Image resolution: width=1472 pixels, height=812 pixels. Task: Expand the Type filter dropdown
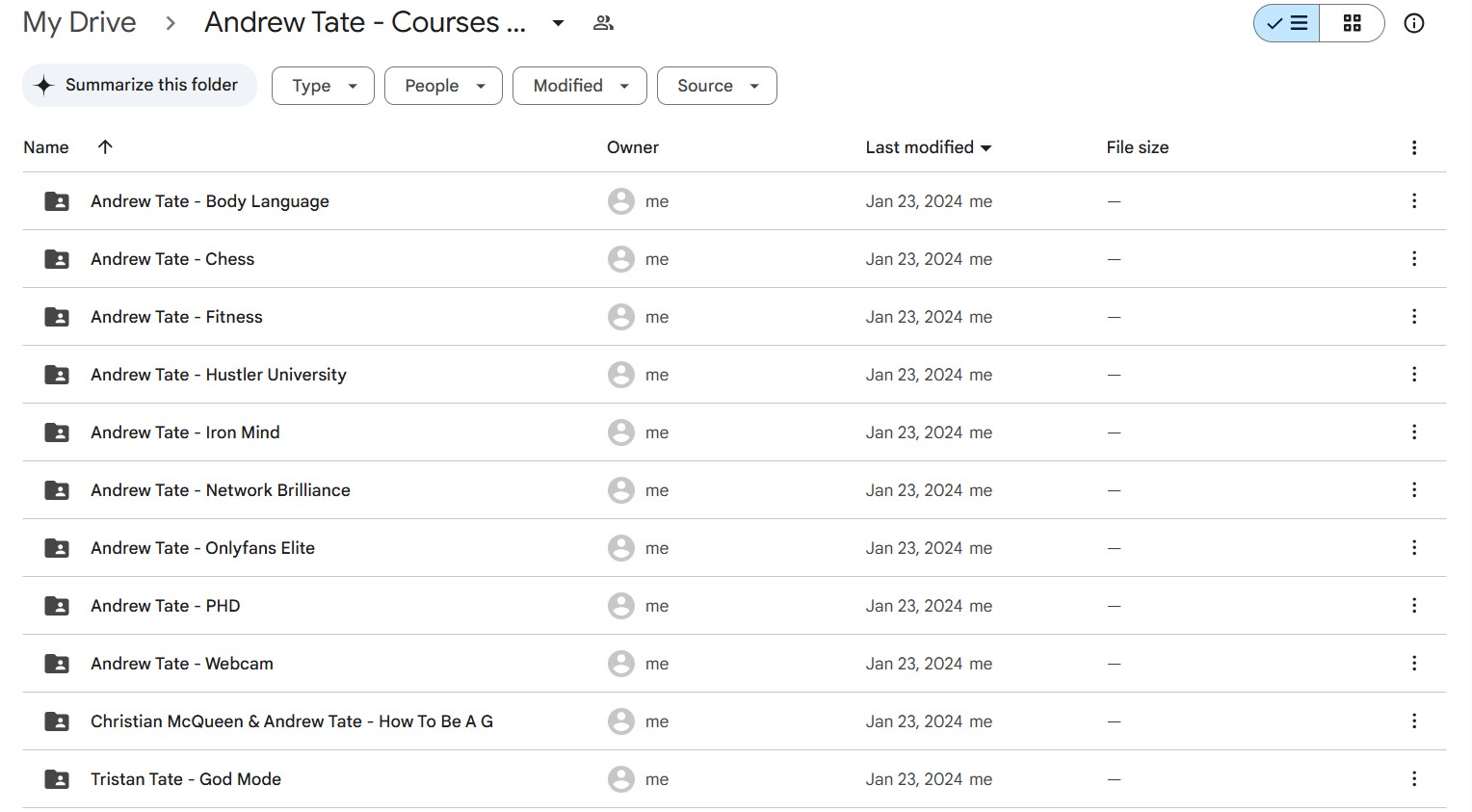pyautogui.click(x=323, y=86)
